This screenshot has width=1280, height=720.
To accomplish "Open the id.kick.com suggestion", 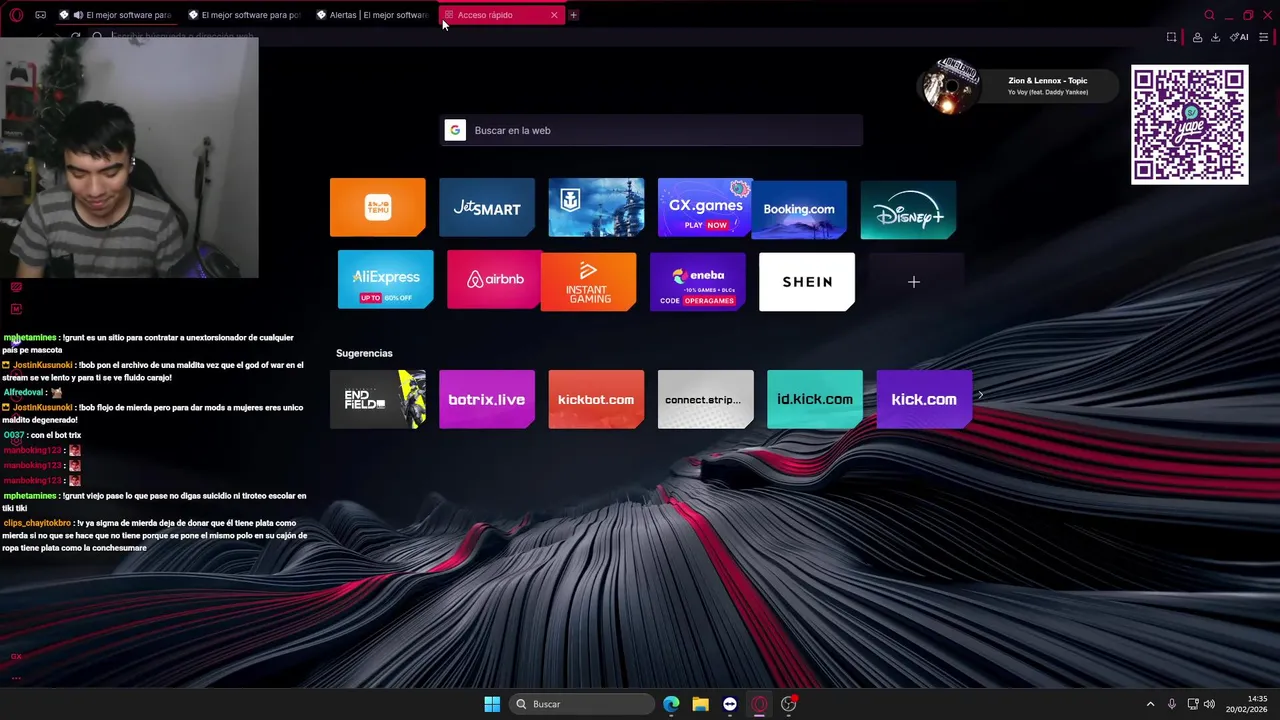I will coord(815,399).
